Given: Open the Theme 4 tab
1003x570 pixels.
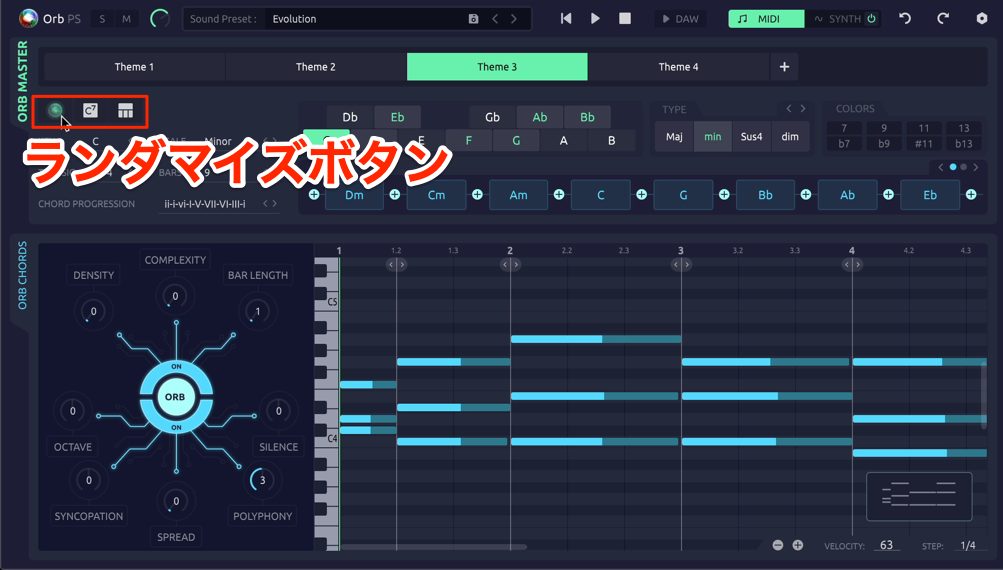Looking at the screenshot, I should tap(678, 67).
